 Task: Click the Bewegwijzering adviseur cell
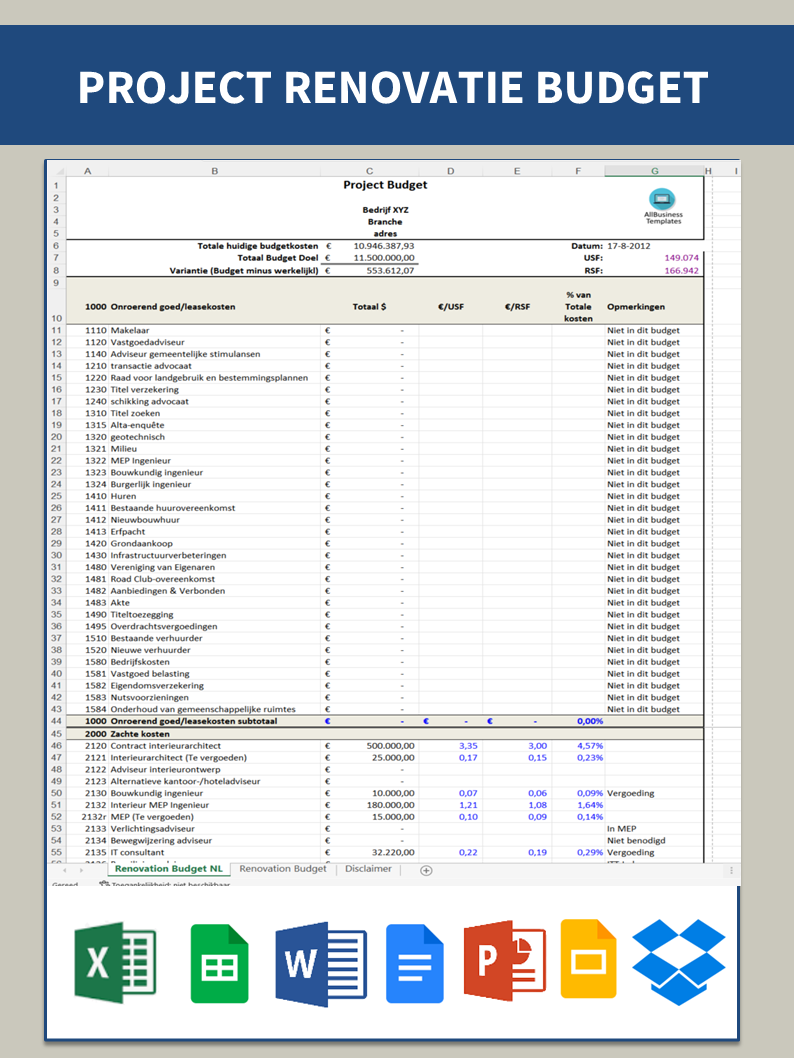161,841
